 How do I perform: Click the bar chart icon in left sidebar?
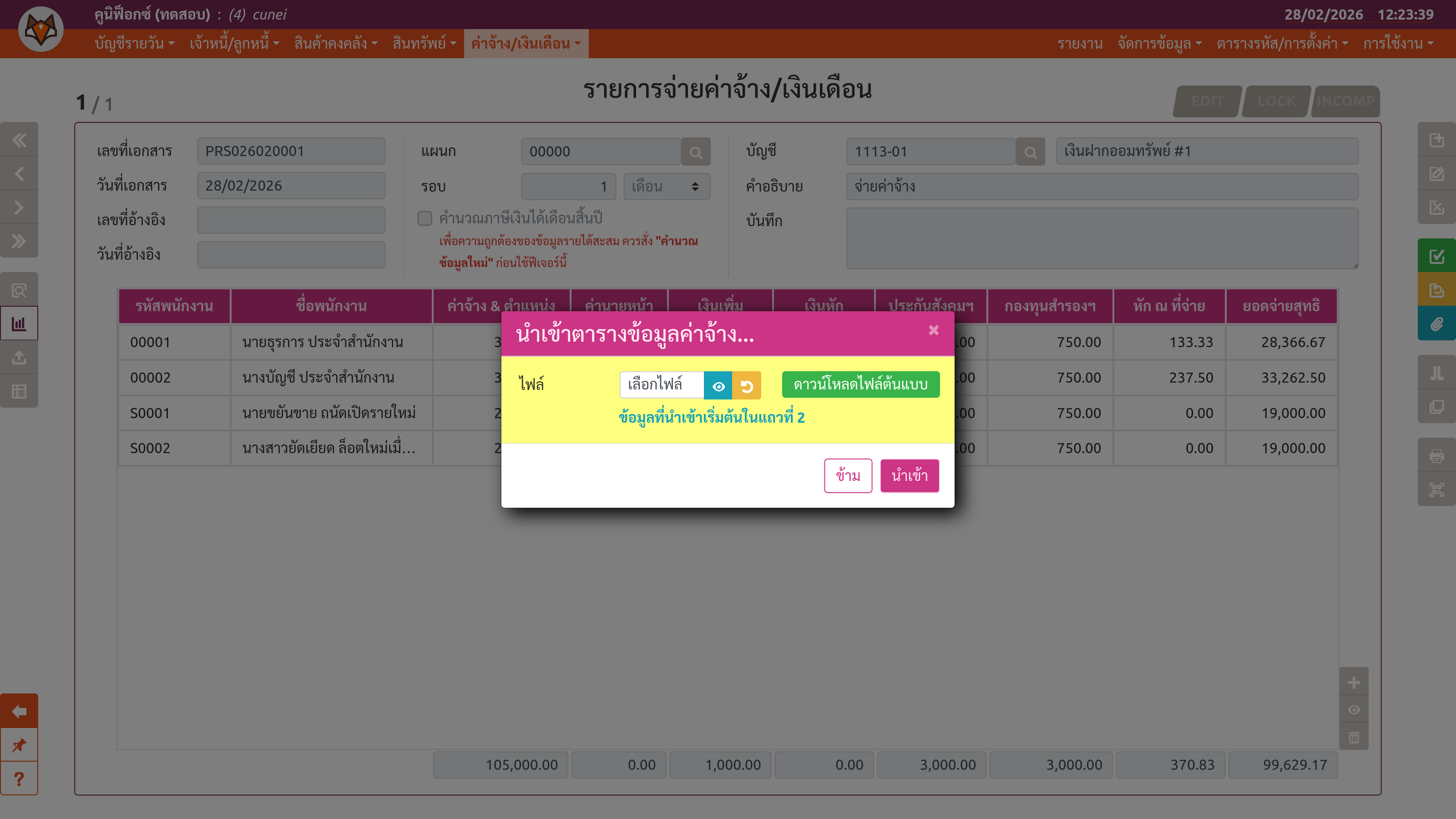click(19, 324)
